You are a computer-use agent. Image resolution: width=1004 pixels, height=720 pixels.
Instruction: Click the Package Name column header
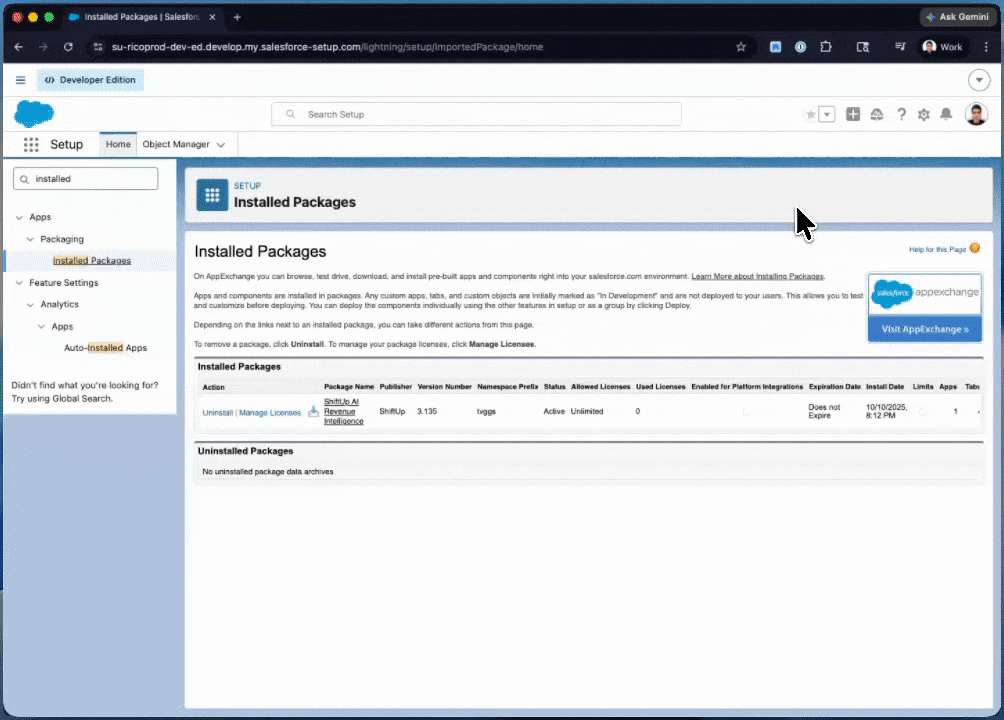pos(348,386)
